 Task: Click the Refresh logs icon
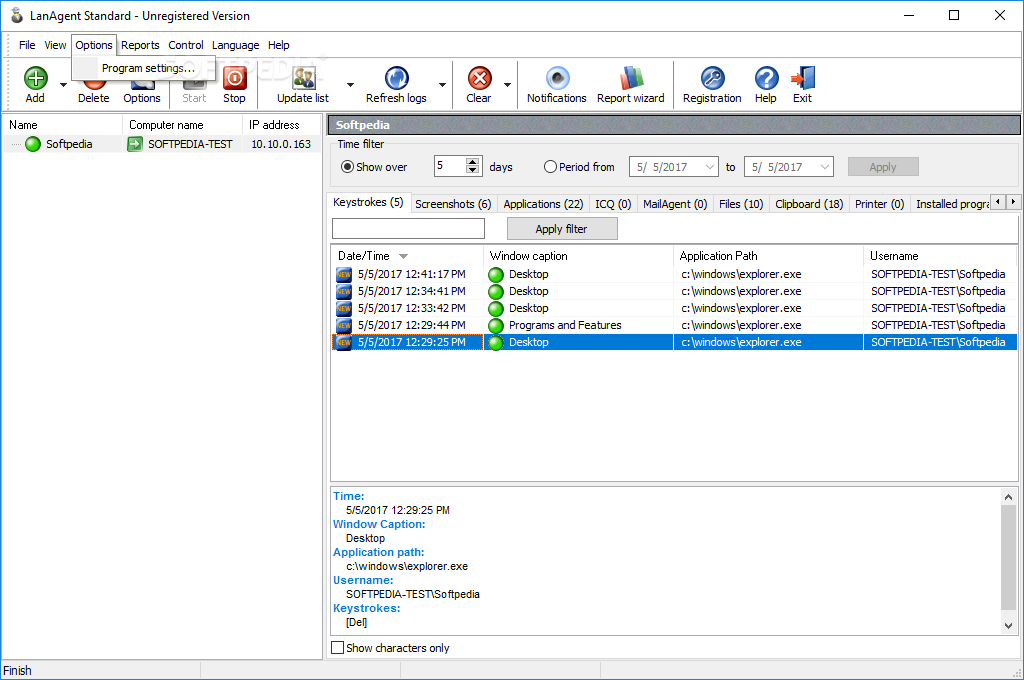(x=396, y=80)
